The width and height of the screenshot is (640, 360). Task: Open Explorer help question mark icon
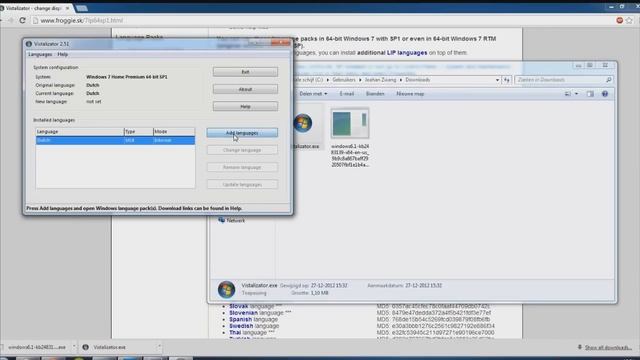click(605, 94)
